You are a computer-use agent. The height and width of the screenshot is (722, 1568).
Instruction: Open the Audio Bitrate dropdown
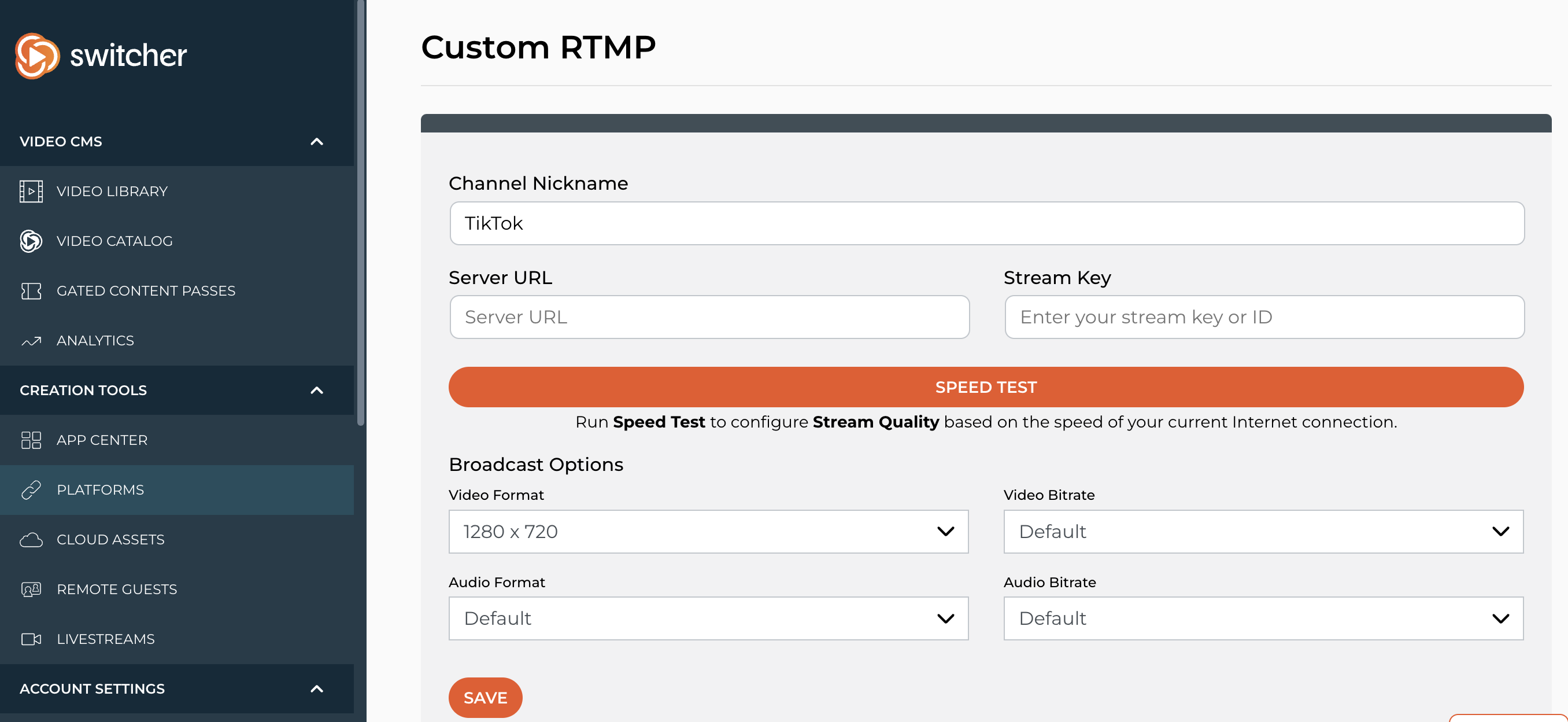[1264, 618]
